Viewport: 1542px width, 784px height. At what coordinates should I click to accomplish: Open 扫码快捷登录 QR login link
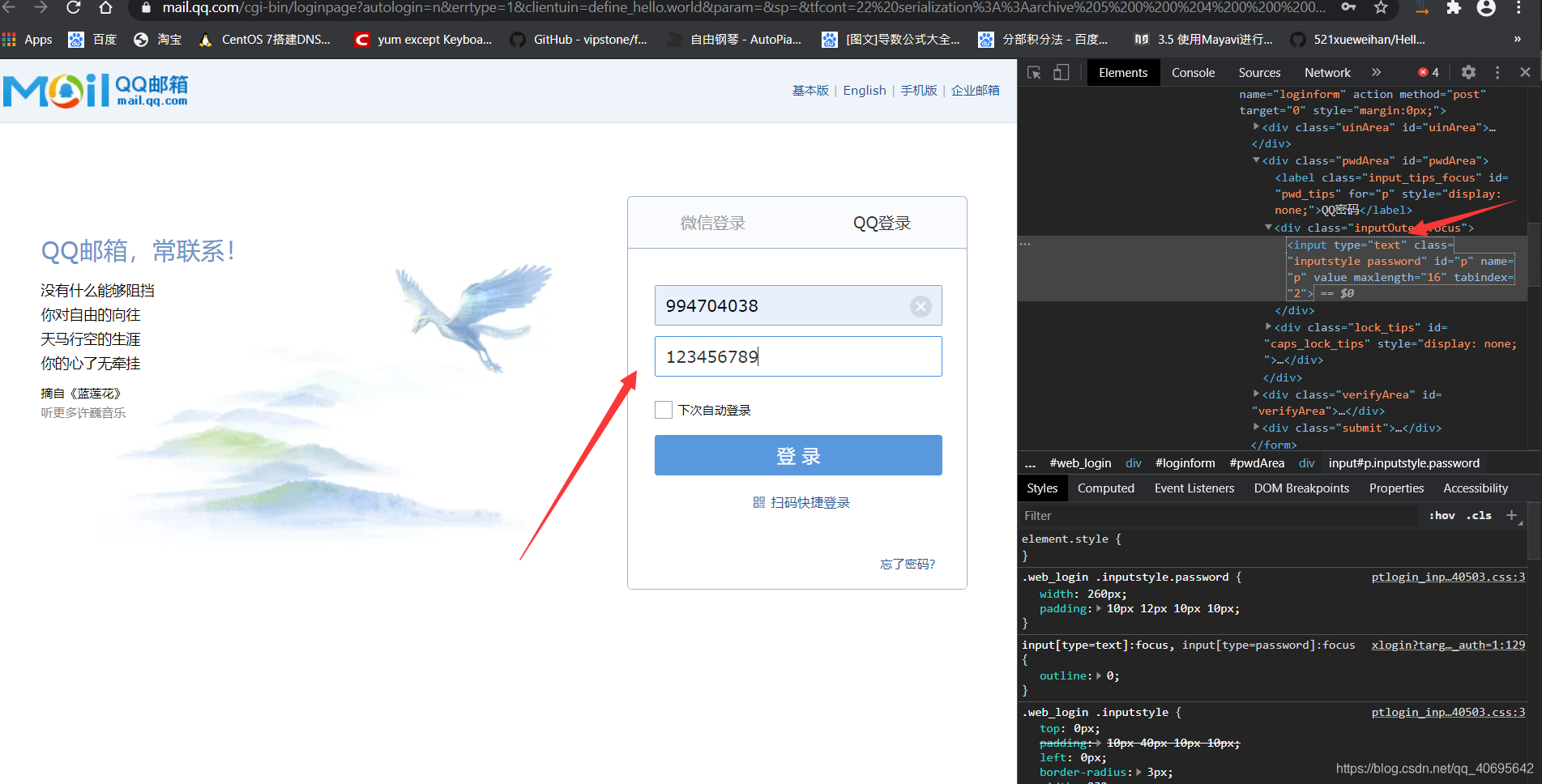(x=801, y=503)
